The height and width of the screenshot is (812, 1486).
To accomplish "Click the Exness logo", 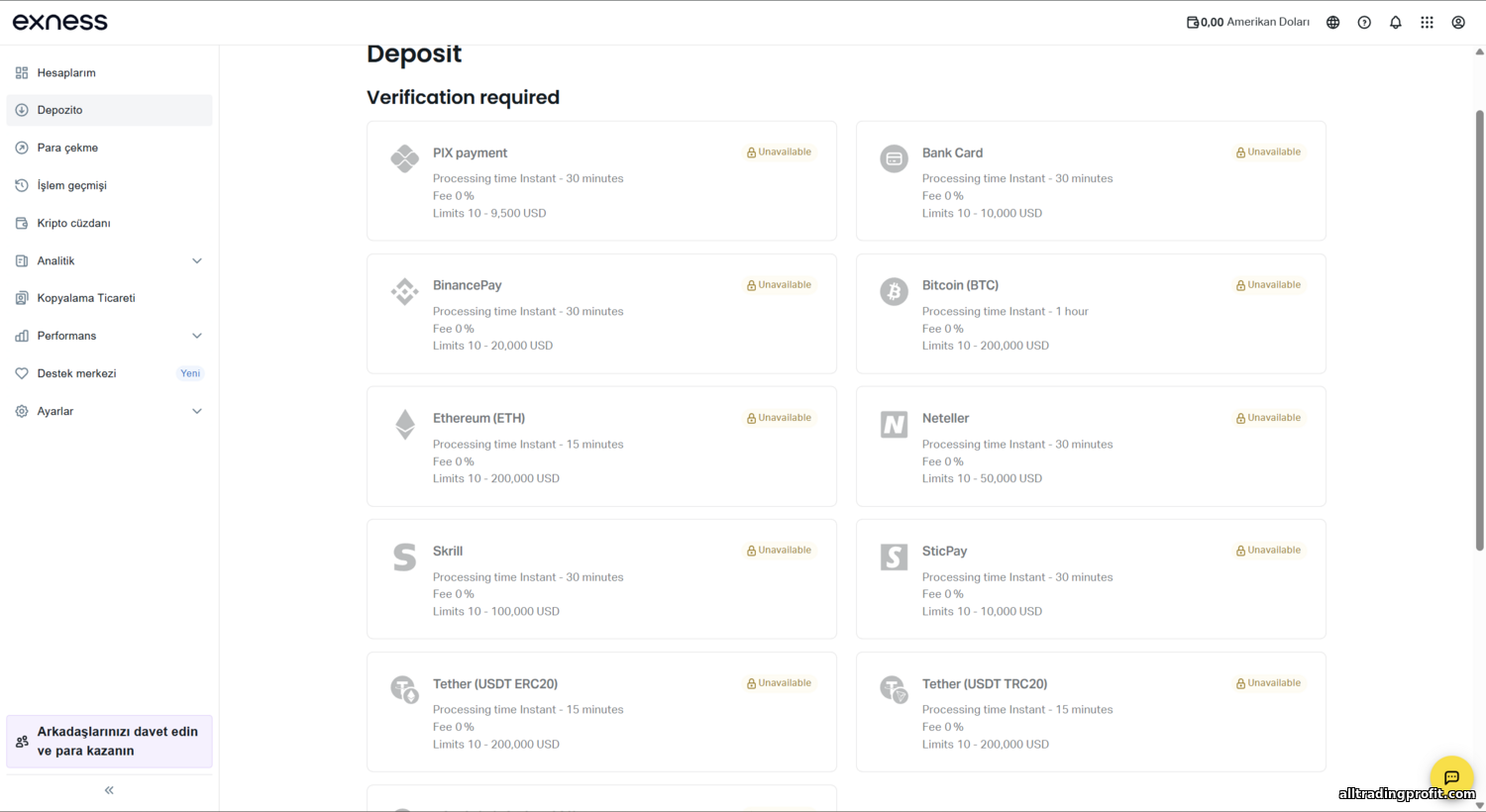I will (60, 22).
